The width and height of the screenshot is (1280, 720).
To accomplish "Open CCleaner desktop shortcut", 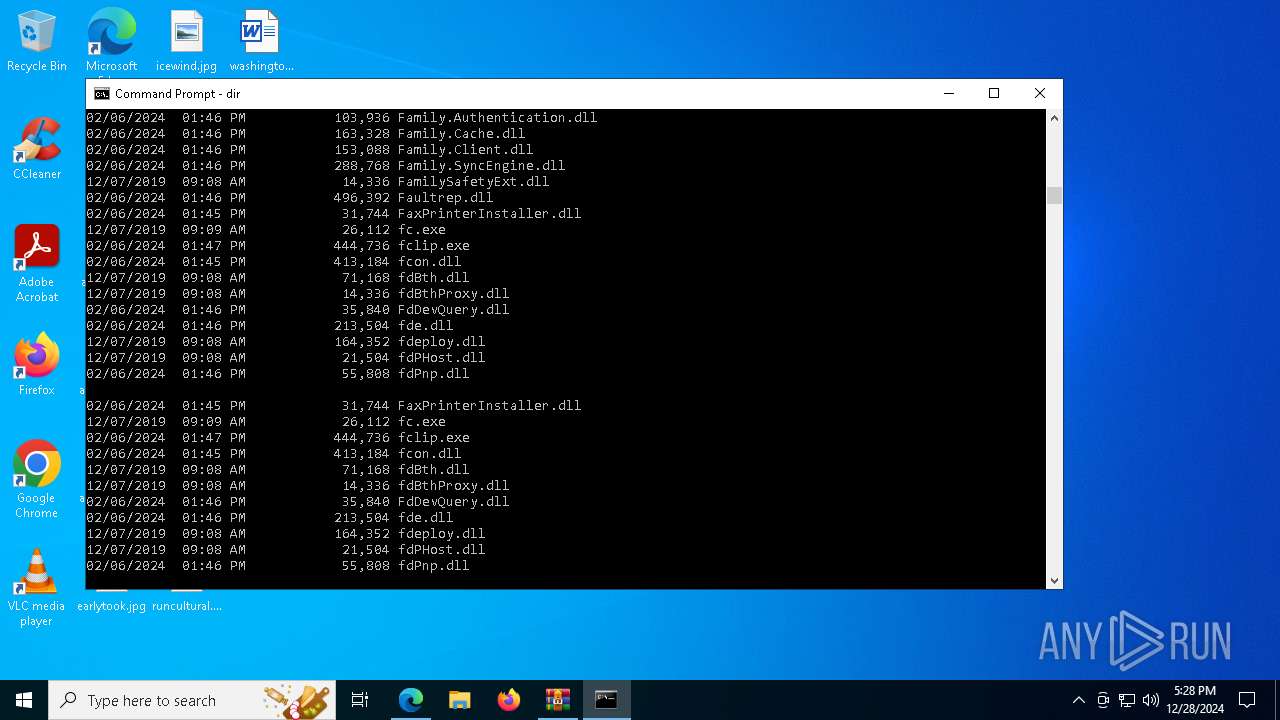I will [x=37, y=149].
